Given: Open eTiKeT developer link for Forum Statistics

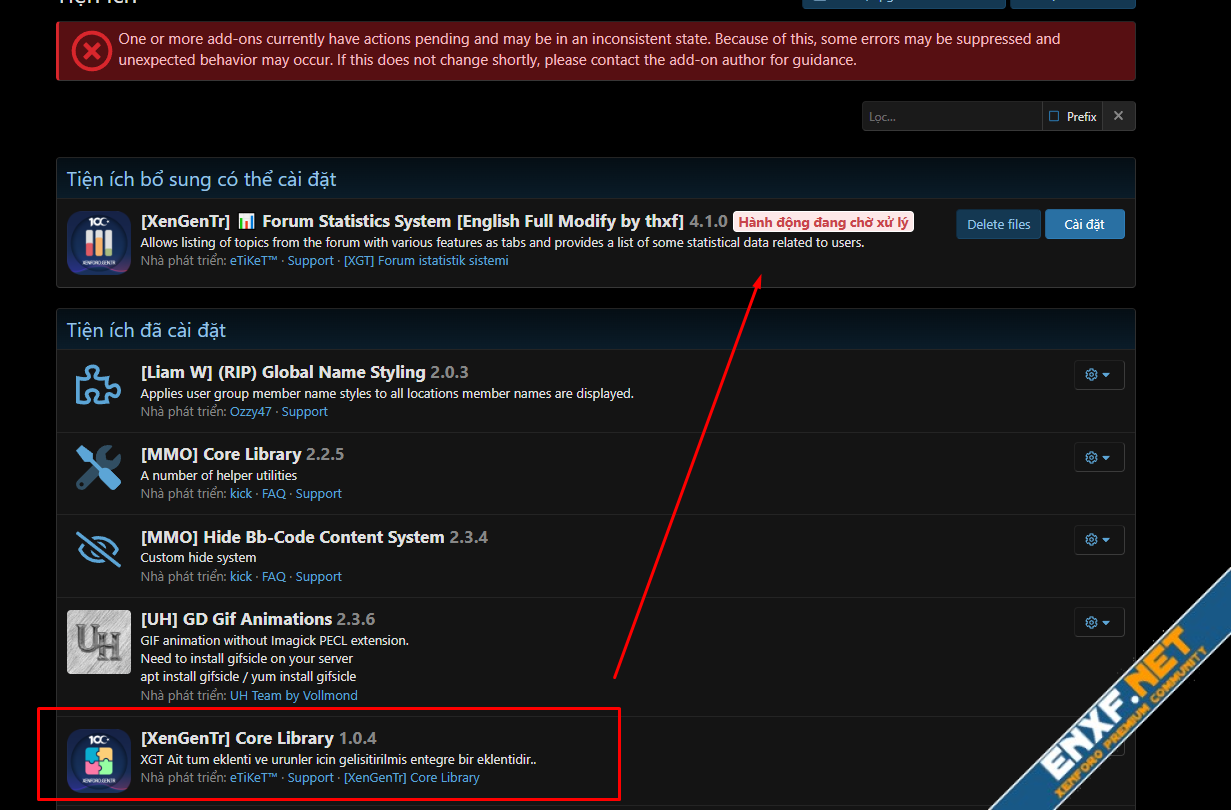Looking at the screenshot, I should (254, 261).
